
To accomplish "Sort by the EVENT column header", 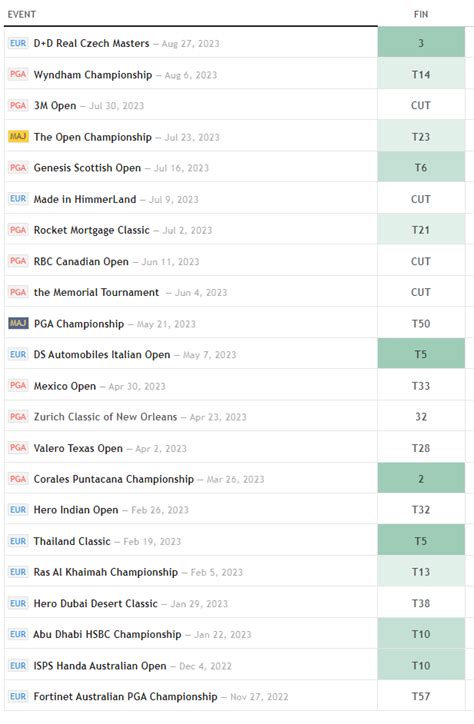I will 22,14.
